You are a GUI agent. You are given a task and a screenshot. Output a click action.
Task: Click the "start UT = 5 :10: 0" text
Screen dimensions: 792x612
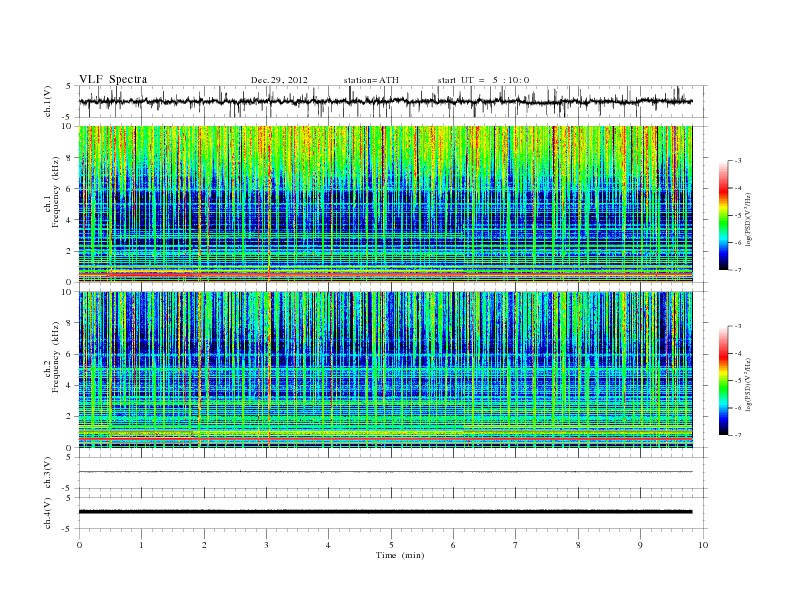click(483, 80)
